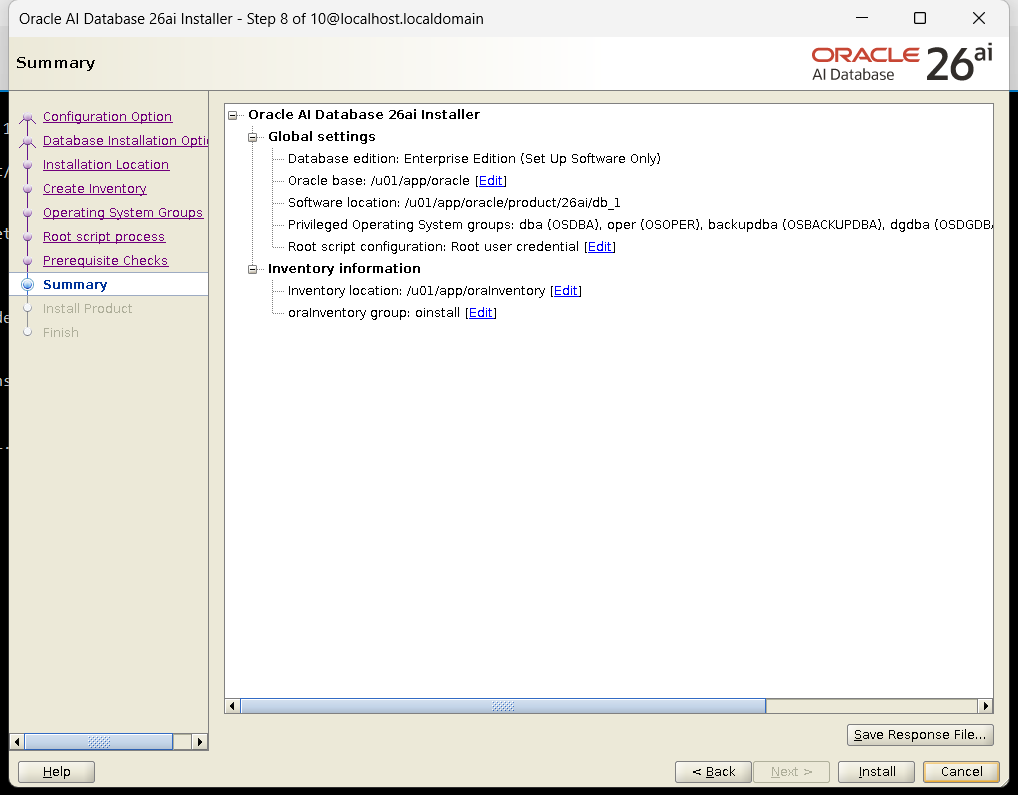The width and height of the screenshot is (1018, 795).
Task: Open the Help dialog
Action: tap(56, 772)
